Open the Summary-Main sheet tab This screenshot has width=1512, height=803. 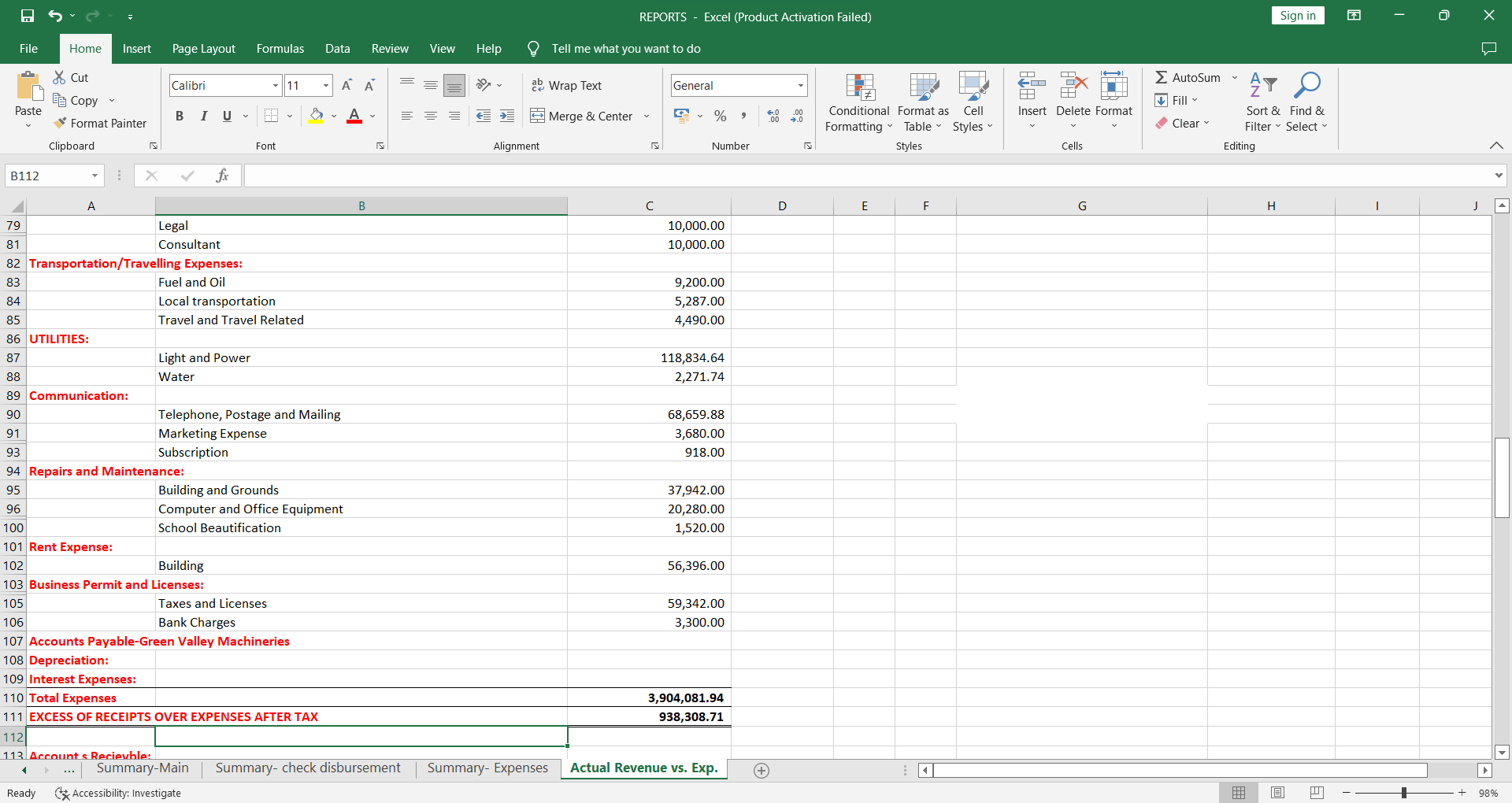click(143, 768)
